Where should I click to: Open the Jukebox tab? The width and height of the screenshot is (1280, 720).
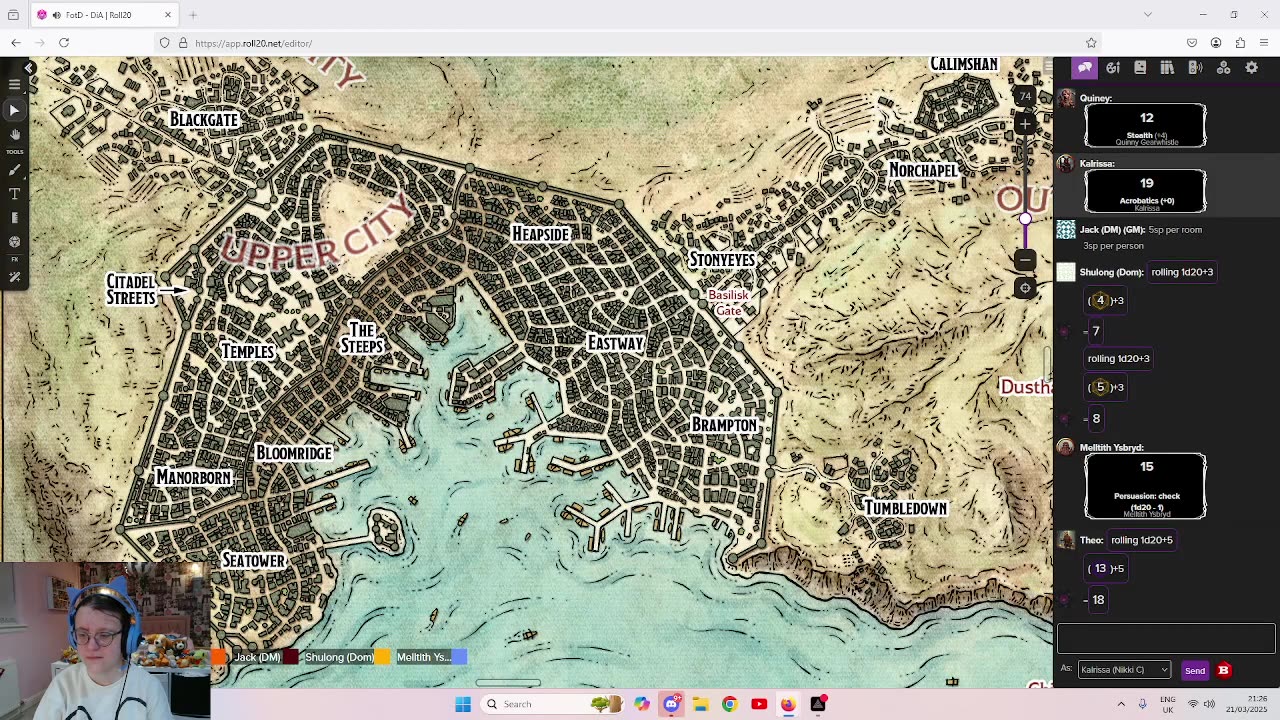point(1195,67)
